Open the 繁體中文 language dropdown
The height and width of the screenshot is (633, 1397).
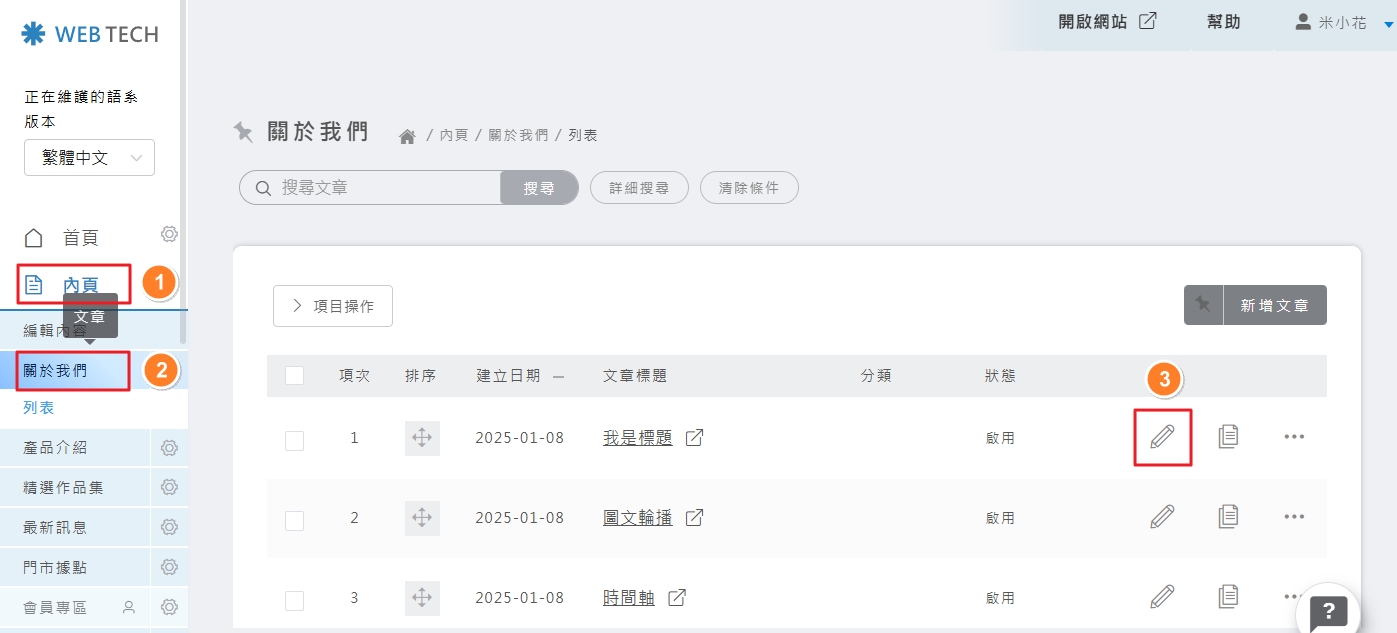[x=89, y=158]
